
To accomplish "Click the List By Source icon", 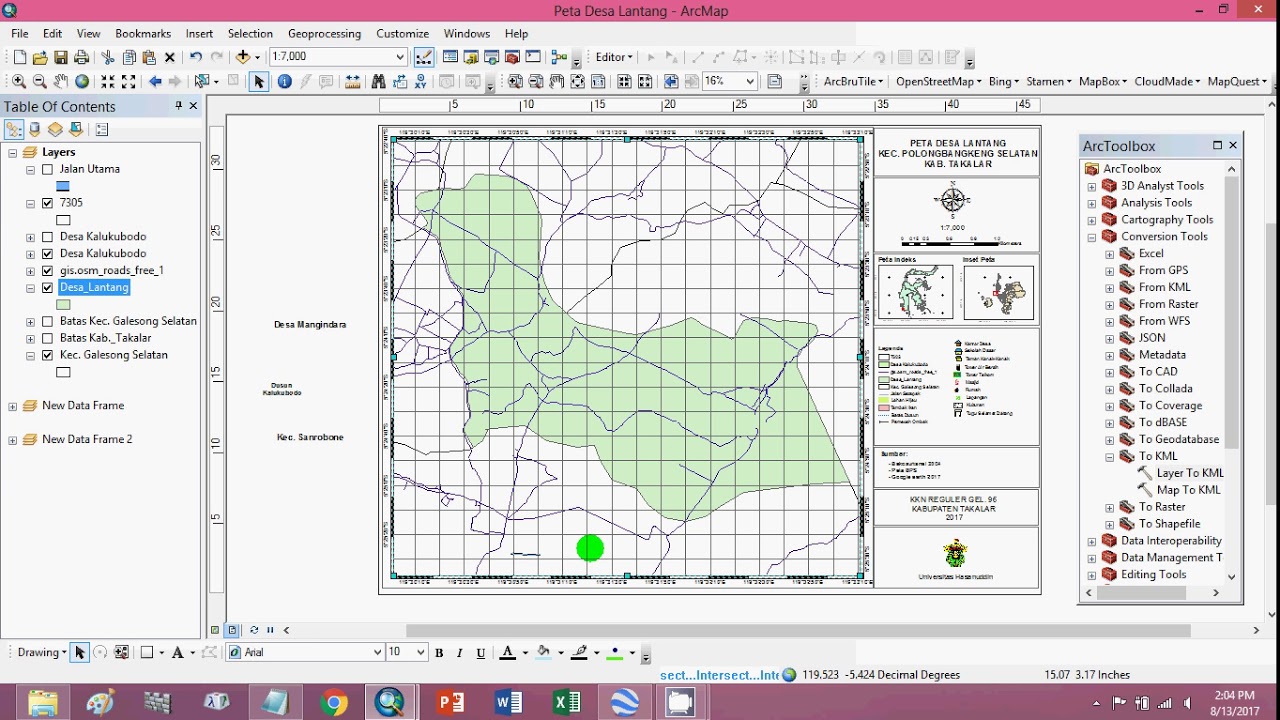I will click(x=35, y=129).
